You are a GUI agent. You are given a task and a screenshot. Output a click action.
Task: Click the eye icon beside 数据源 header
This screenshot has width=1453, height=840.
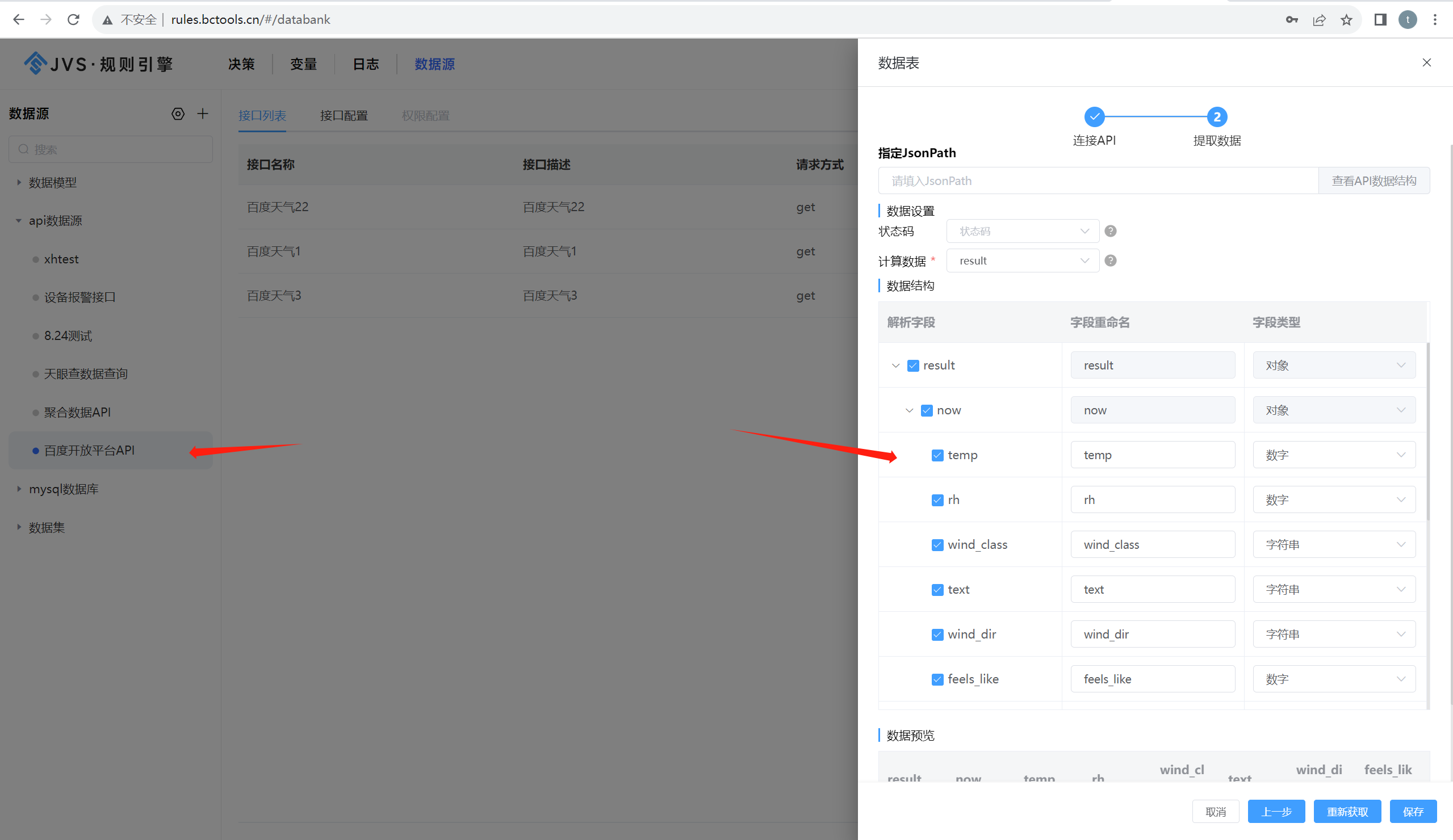tap(178, 114)
